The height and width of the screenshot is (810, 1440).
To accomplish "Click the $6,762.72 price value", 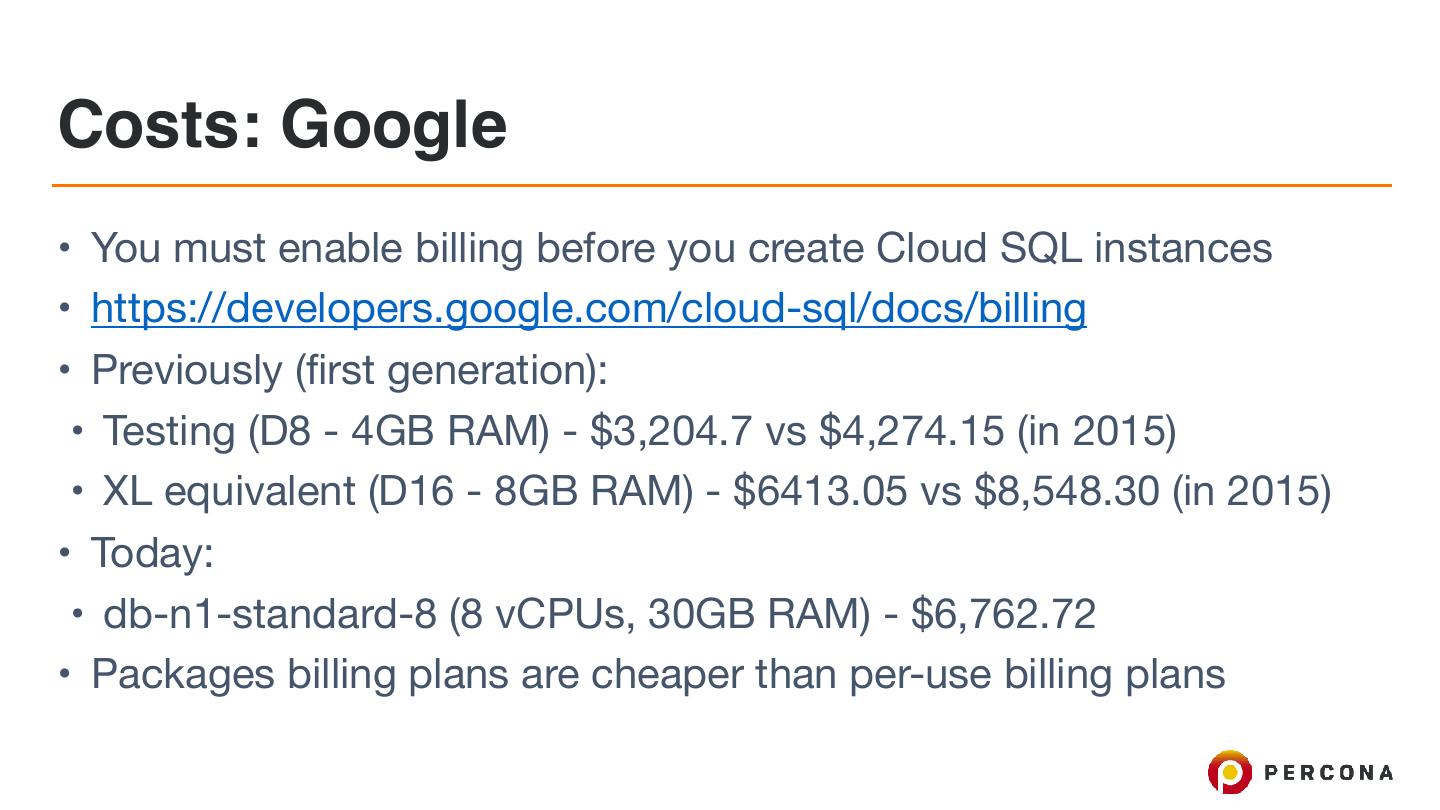I will click(x=1003, y=613).
